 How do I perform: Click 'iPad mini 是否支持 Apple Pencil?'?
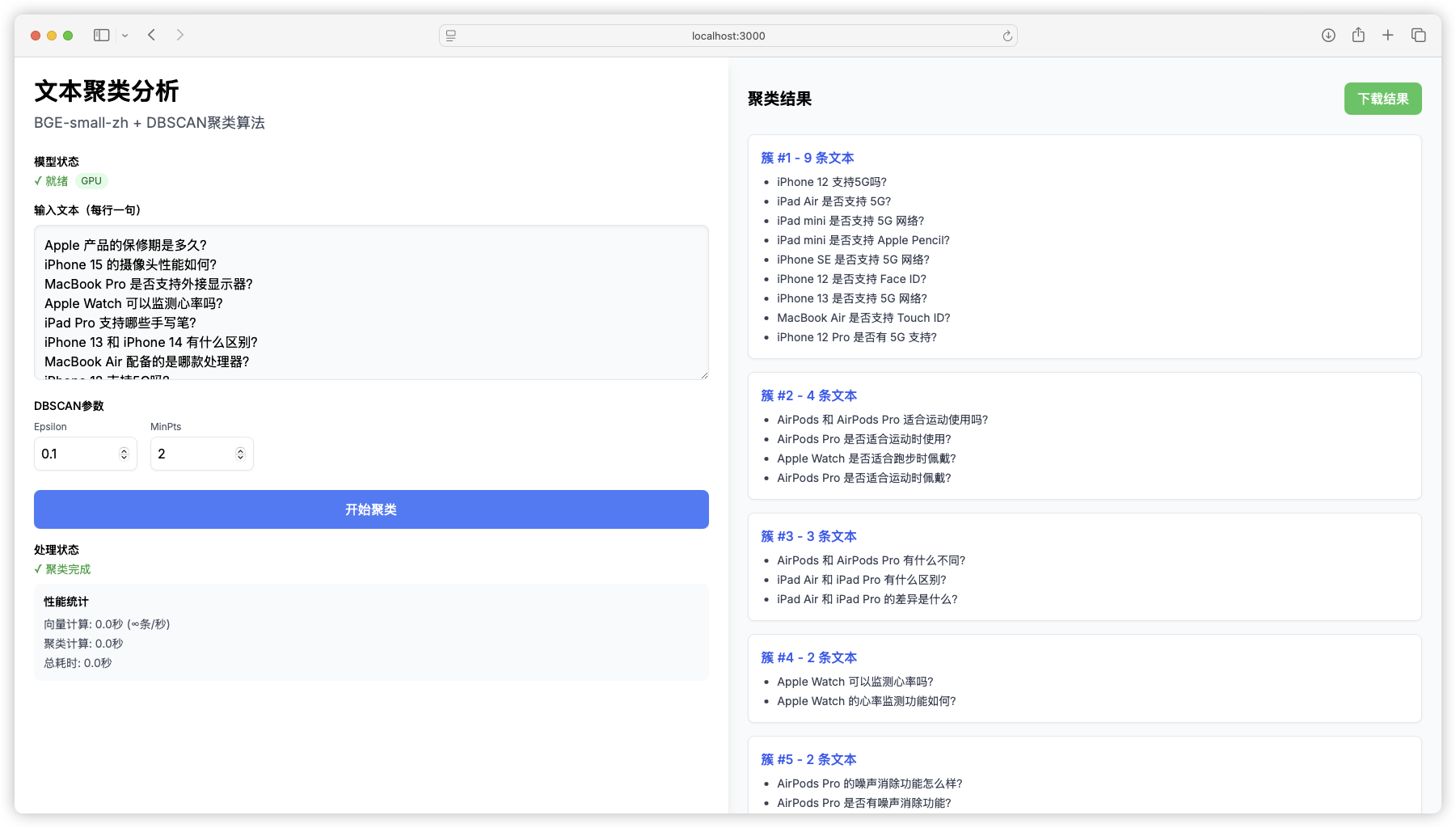pos(863,240)
